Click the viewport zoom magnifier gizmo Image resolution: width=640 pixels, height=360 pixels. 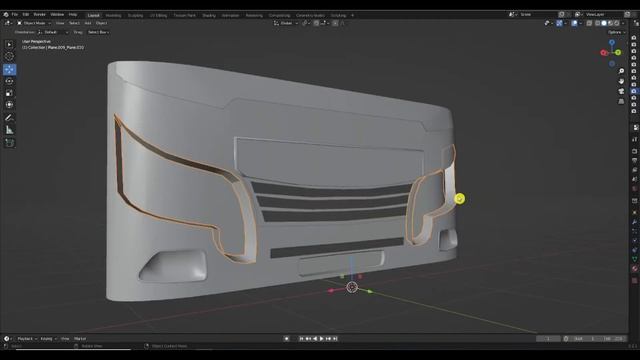621,71
